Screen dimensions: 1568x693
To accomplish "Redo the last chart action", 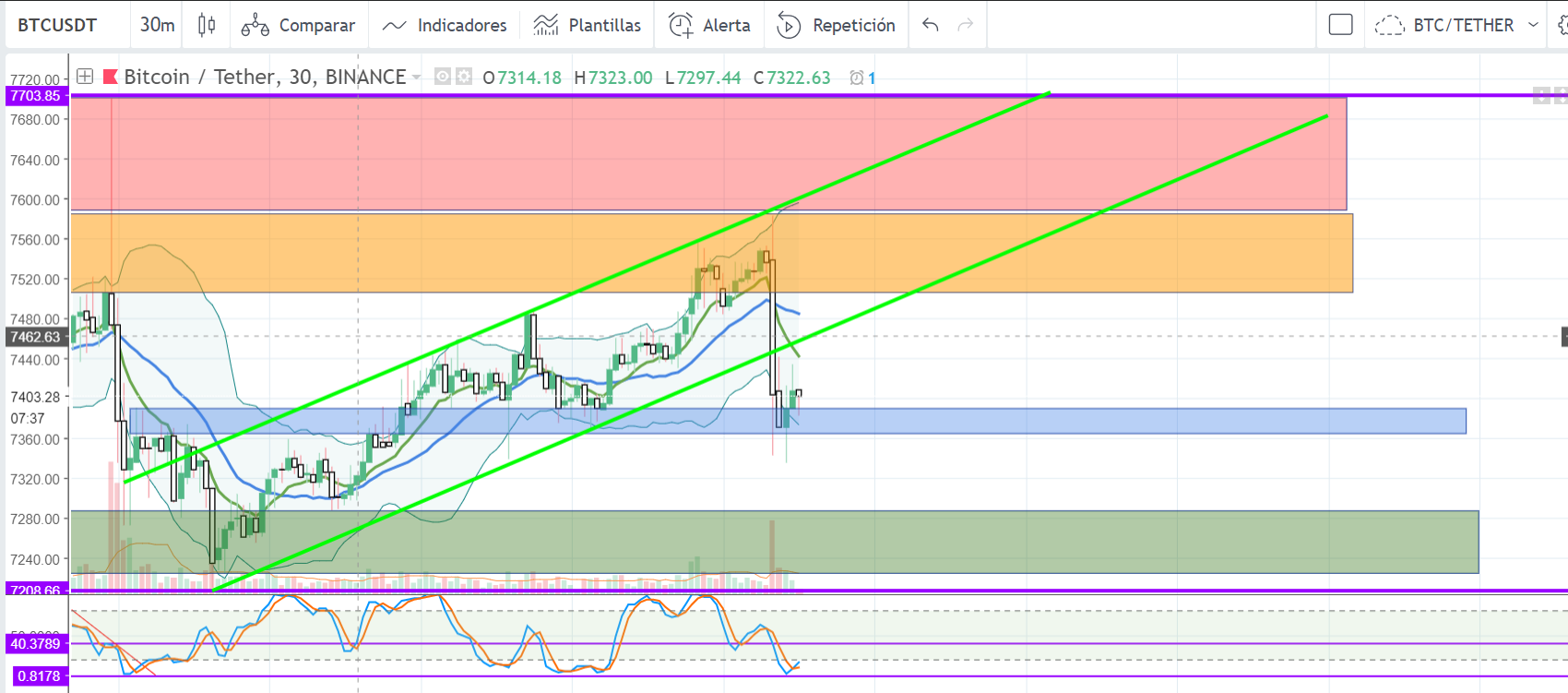I will pos(966,25).
